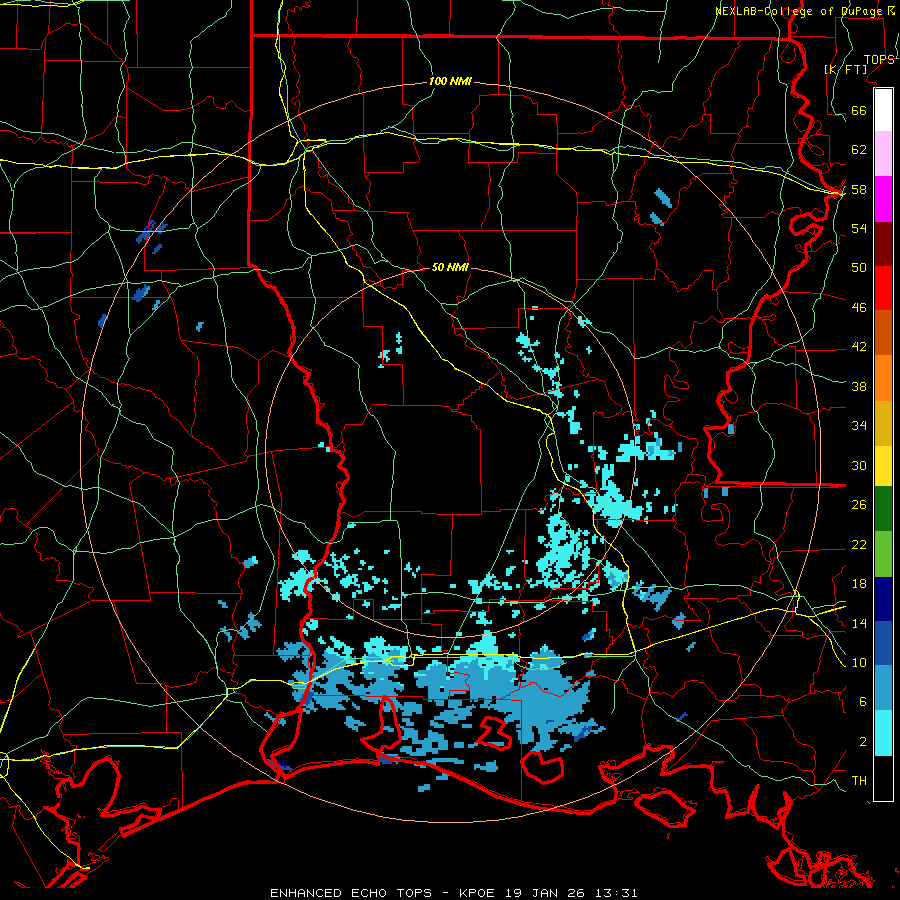Image resolution: width=900 pixels, height=900 pixels.
Task: Click the legend value 18
Action: click(x=859, y=584)
